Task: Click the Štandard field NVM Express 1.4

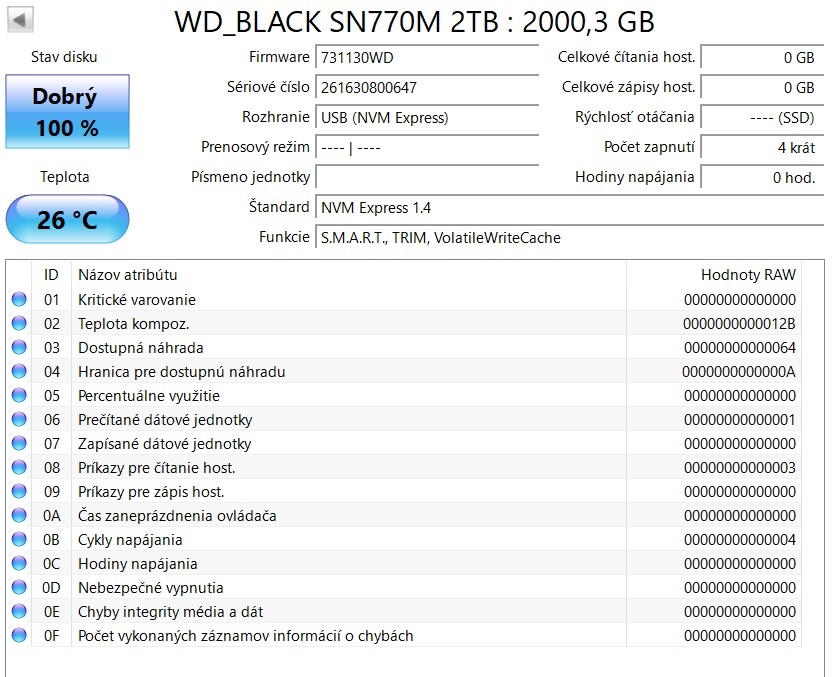Action: point(569,207)
